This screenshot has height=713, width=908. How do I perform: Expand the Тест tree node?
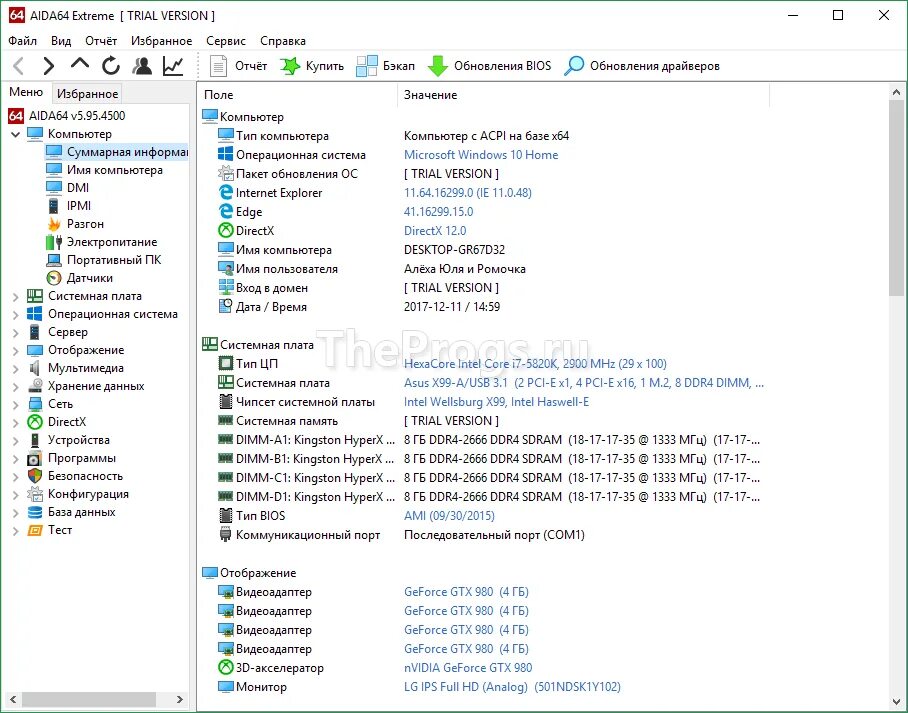pos(16,531)
